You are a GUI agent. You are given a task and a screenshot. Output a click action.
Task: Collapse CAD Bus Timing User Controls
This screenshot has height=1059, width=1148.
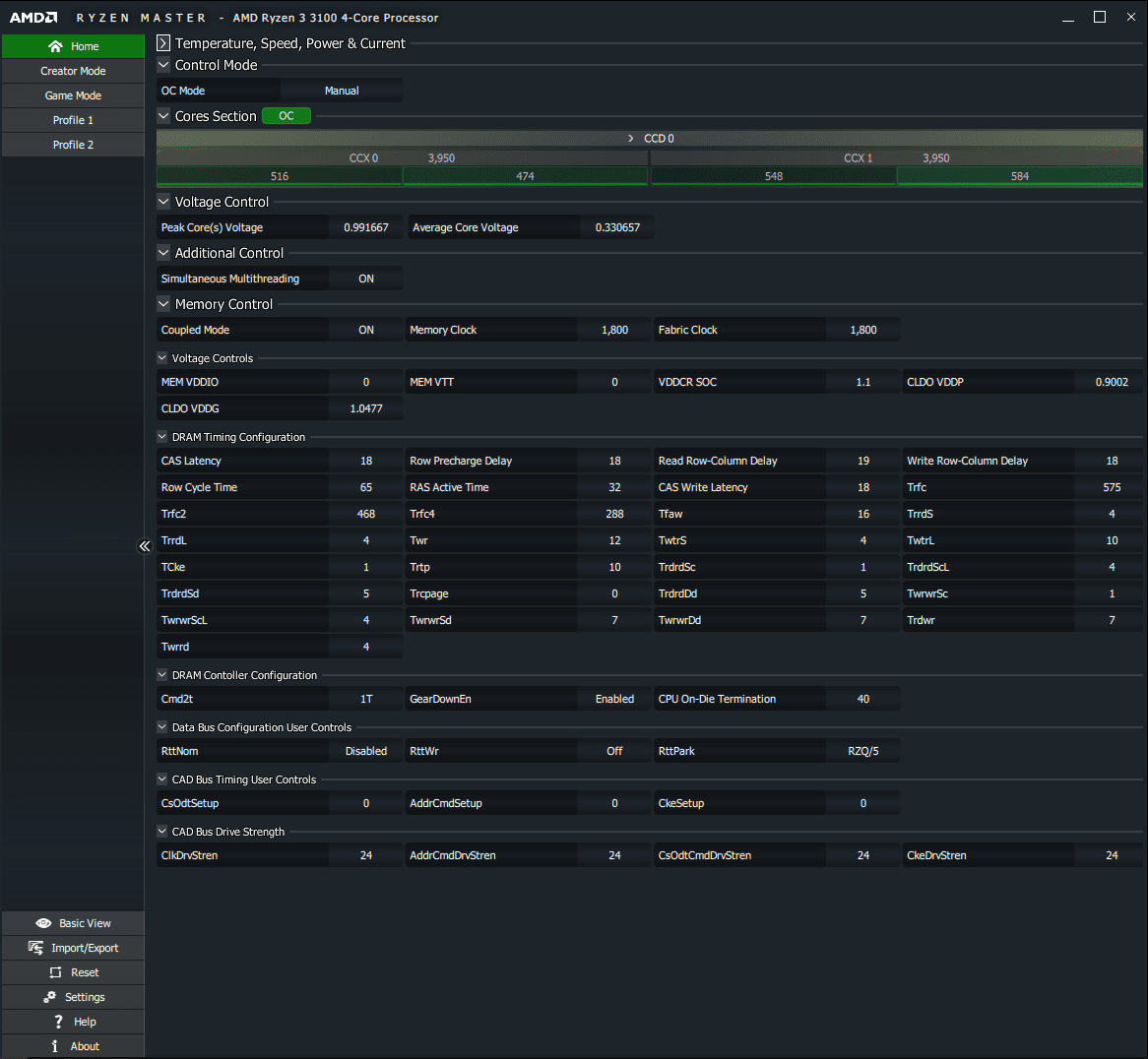click(x=161, y=779)
